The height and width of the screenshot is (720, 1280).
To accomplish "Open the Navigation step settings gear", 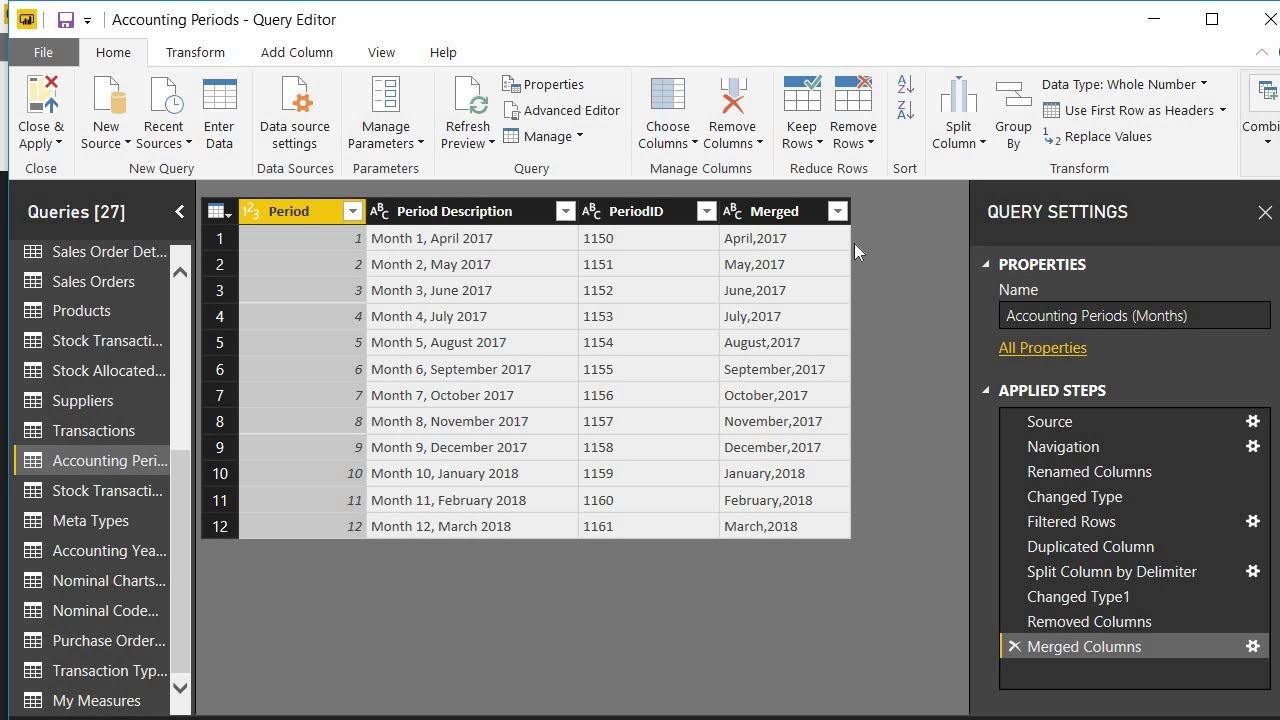I will point(1252,446).
